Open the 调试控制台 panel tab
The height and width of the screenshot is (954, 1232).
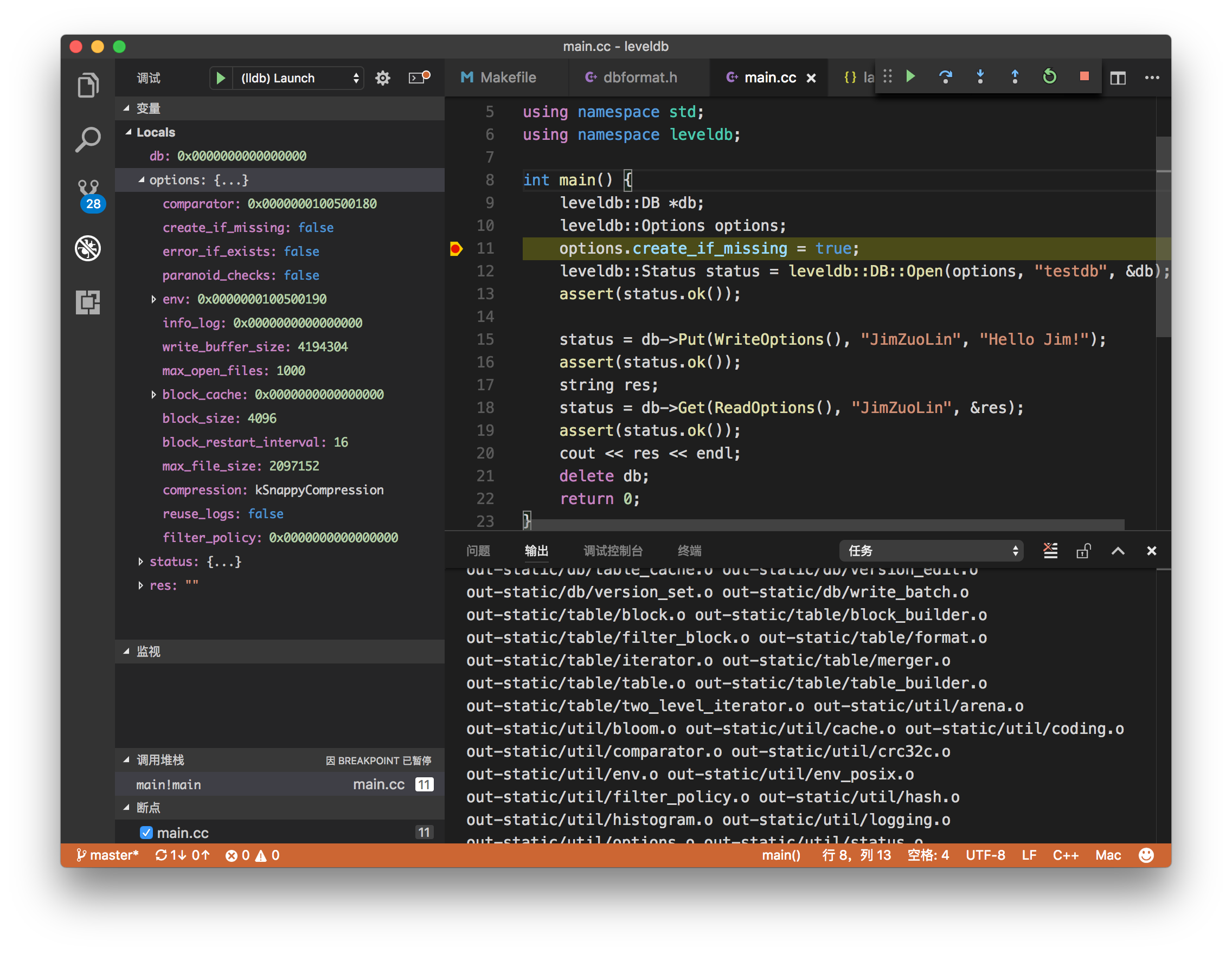pyautogui.click(x=613, y=551)
